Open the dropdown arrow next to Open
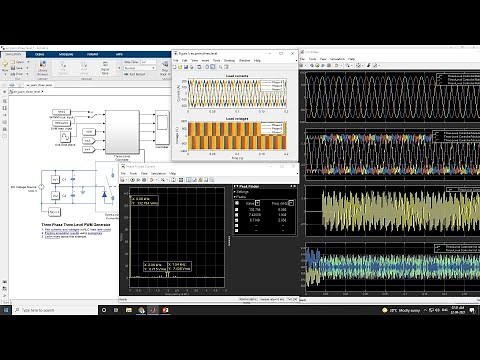The height and width of the screenshot is (360, 480). coord(28,62)
